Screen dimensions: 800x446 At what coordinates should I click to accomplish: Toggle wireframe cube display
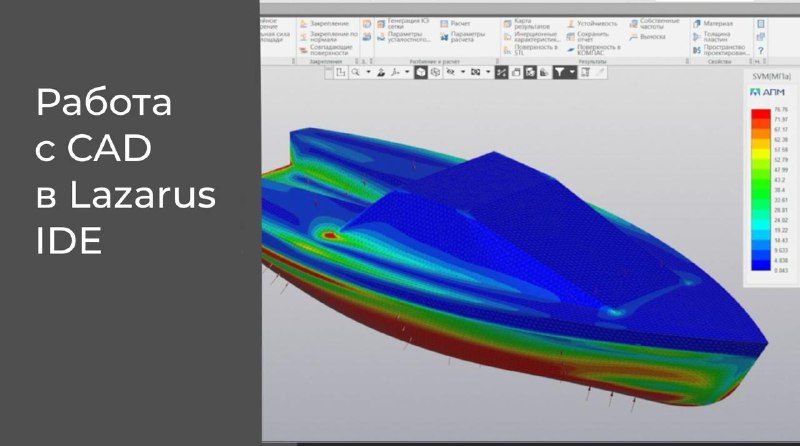click(x=435, y=72)
